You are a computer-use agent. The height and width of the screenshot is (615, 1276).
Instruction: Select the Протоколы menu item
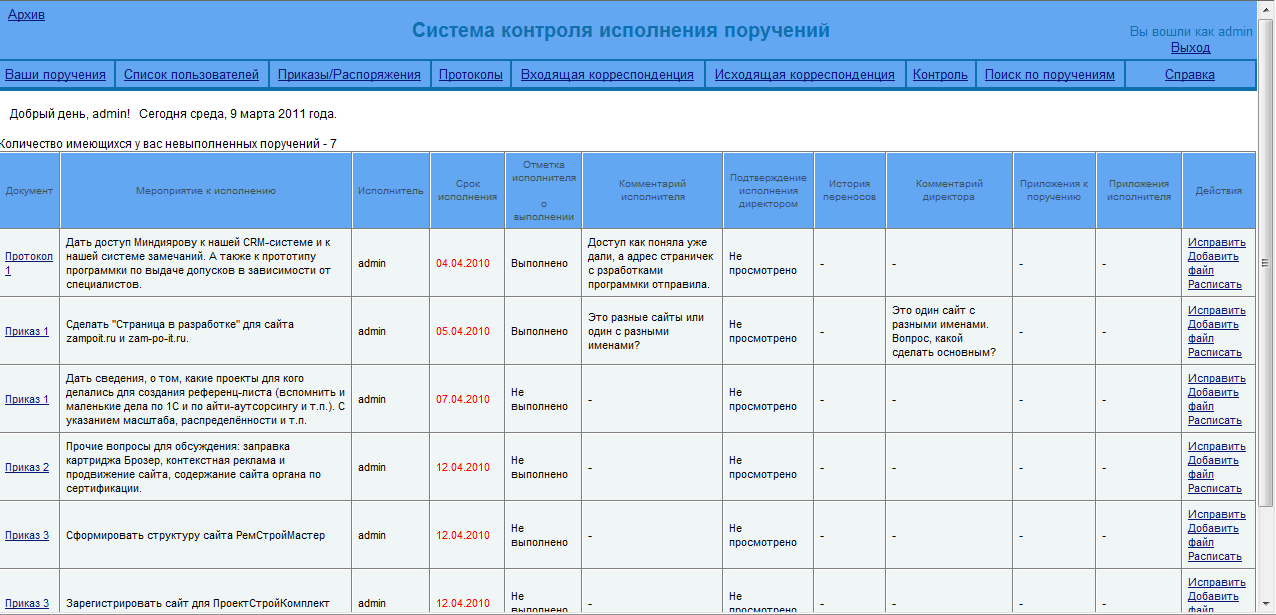(470, 74)
